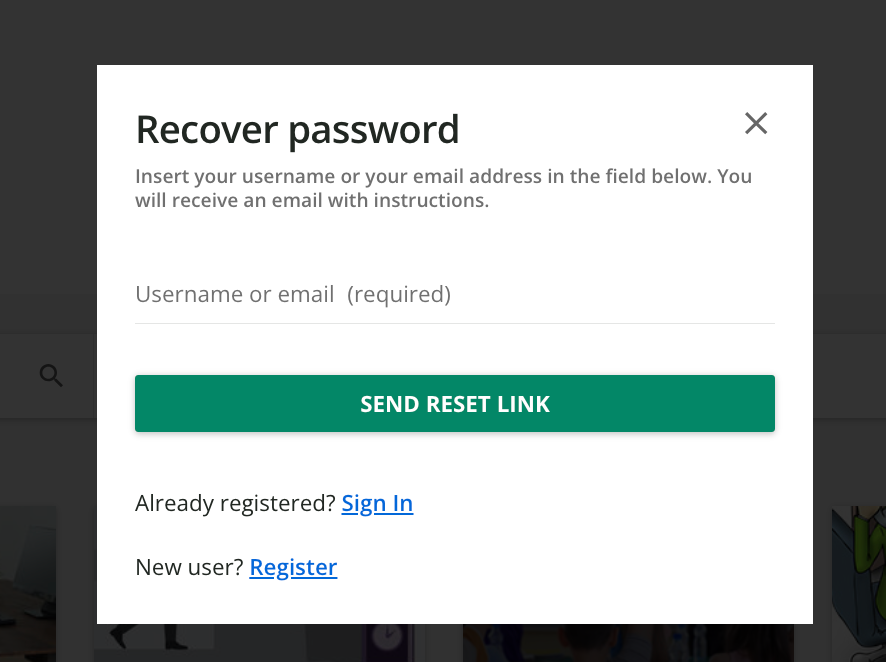The width and height of the screenshot is (886, 662).
Task: Click the "New user?" text
Action: point(189,567)
